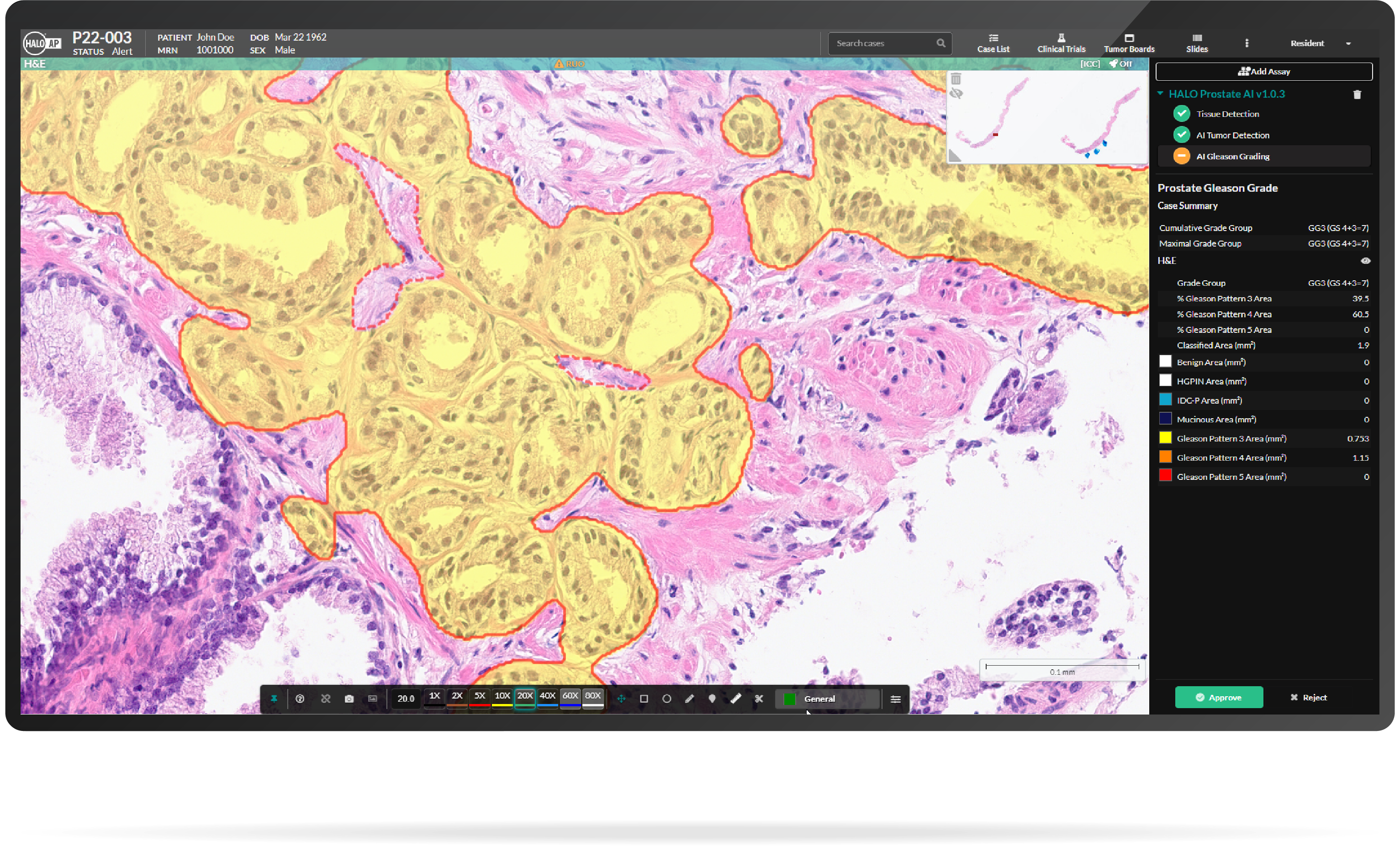The image size is (1400, 846).
Task: Toggle Benign Area checkbox
Action: pos(1165,362)
